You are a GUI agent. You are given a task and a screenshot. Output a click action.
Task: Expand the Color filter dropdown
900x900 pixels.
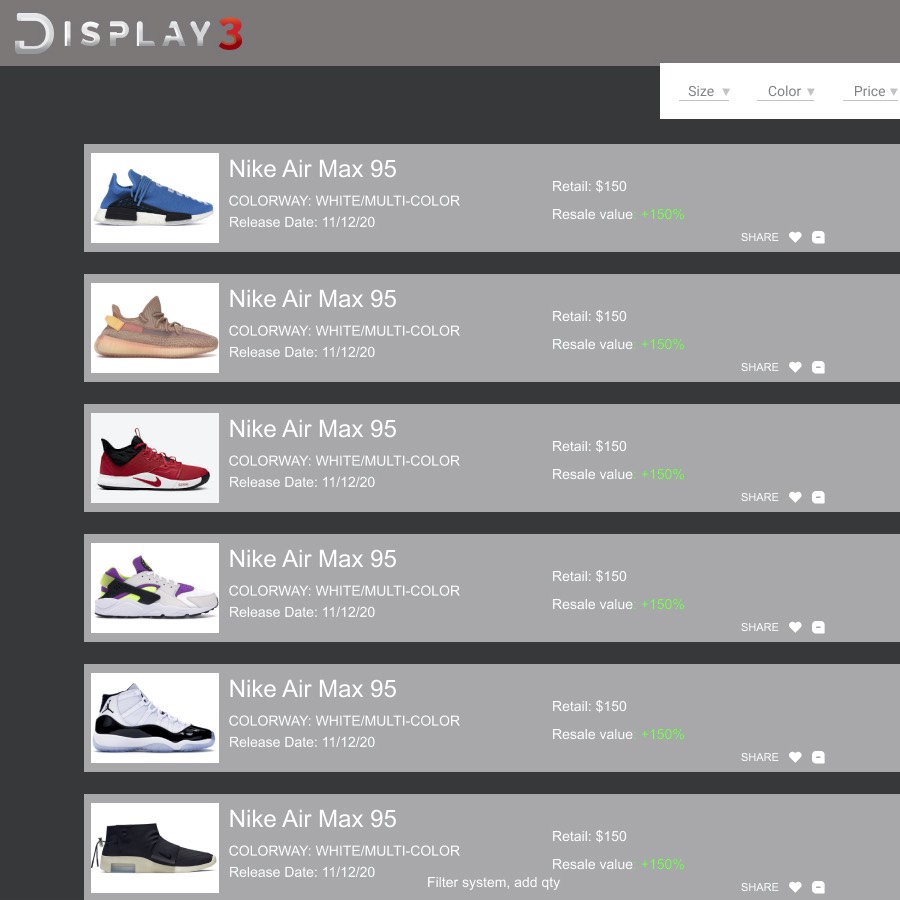tap(790, 91)
